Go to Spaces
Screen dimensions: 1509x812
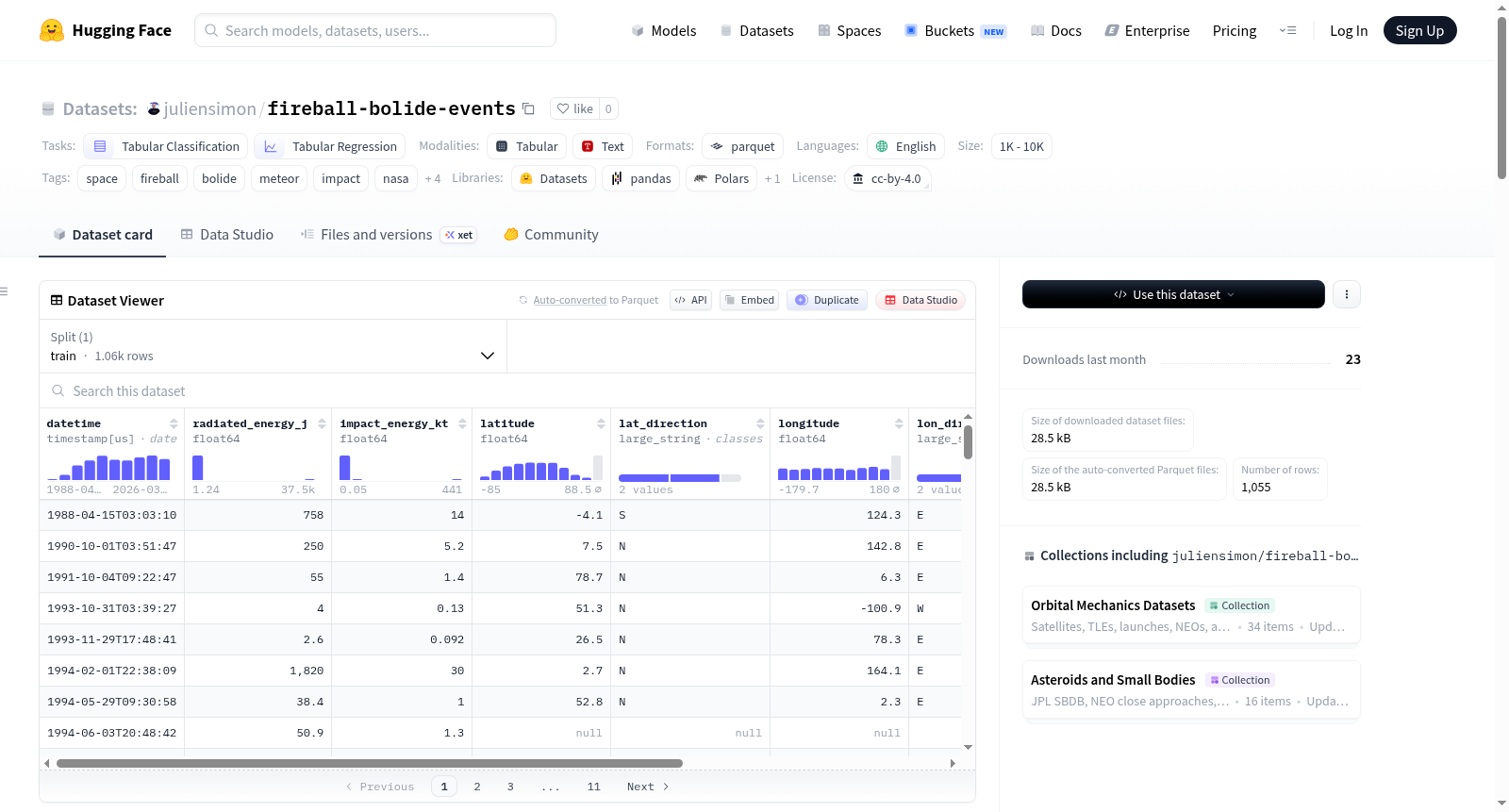click(x=849, y=30)
